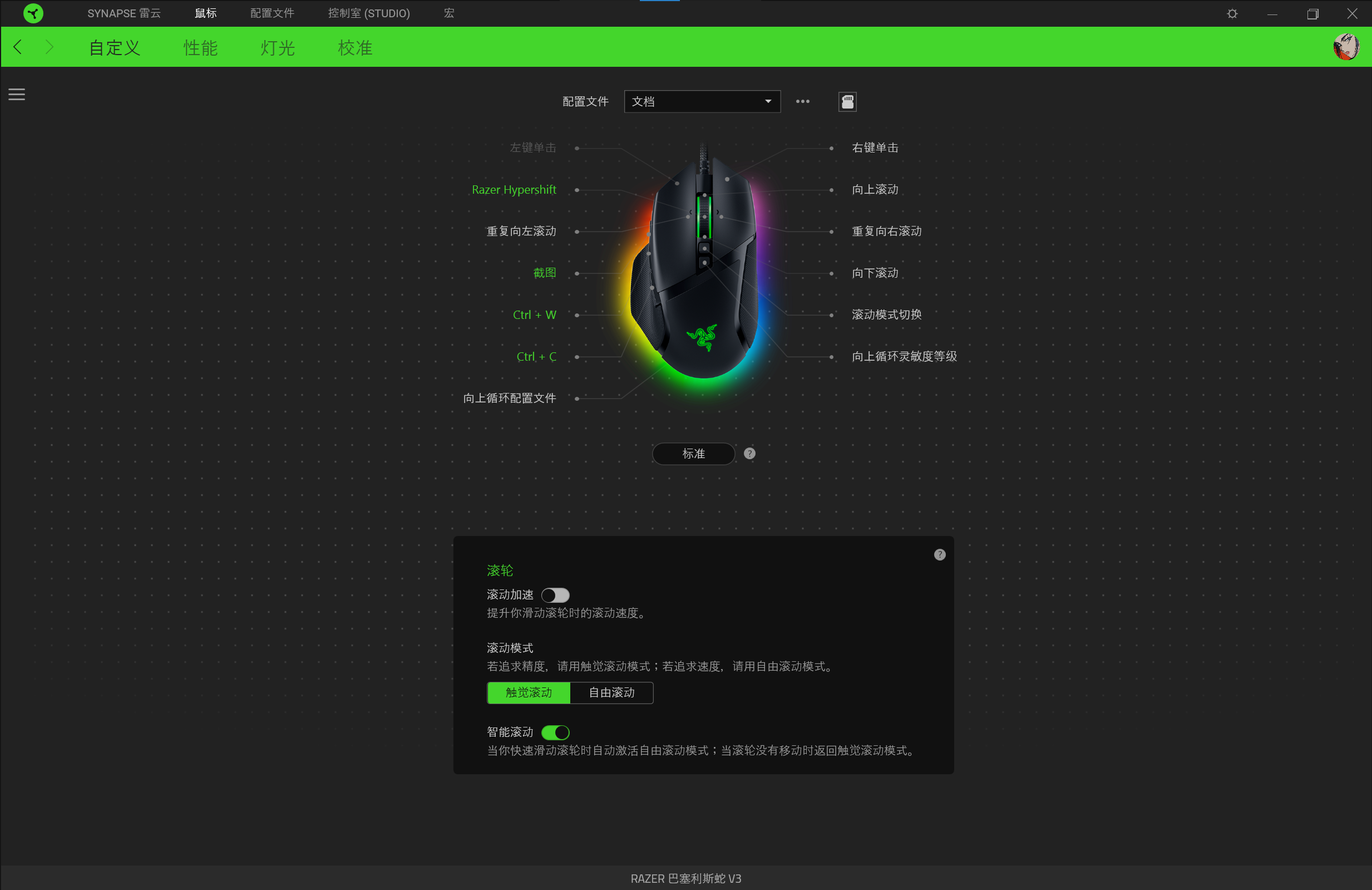The width and height of the screenshot is (1372, 890).
Task: Click the Ctrl + W button assignment
Action: coord(534,314)
